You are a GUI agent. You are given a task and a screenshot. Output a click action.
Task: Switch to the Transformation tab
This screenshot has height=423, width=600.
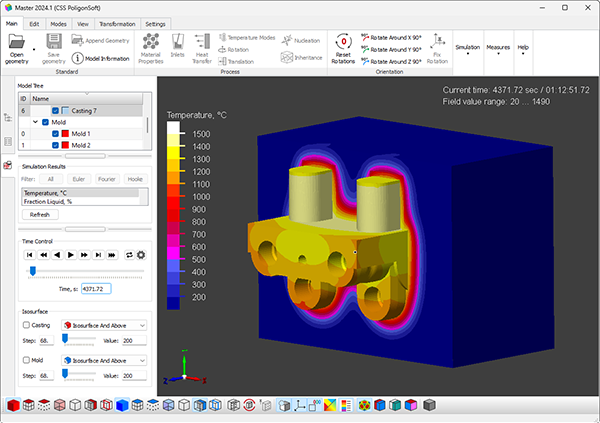click(117, 22)
